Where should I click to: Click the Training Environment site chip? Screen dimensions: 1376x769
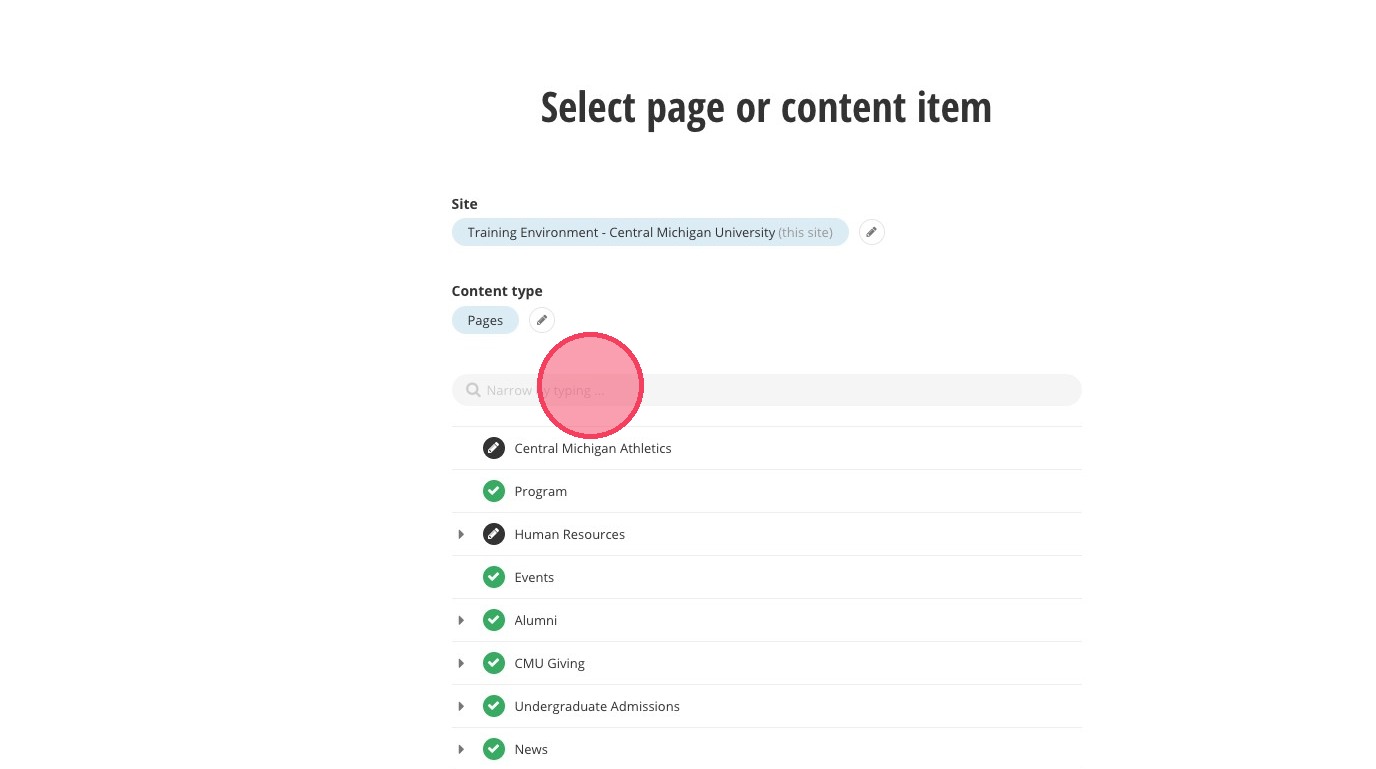(649, 232)
